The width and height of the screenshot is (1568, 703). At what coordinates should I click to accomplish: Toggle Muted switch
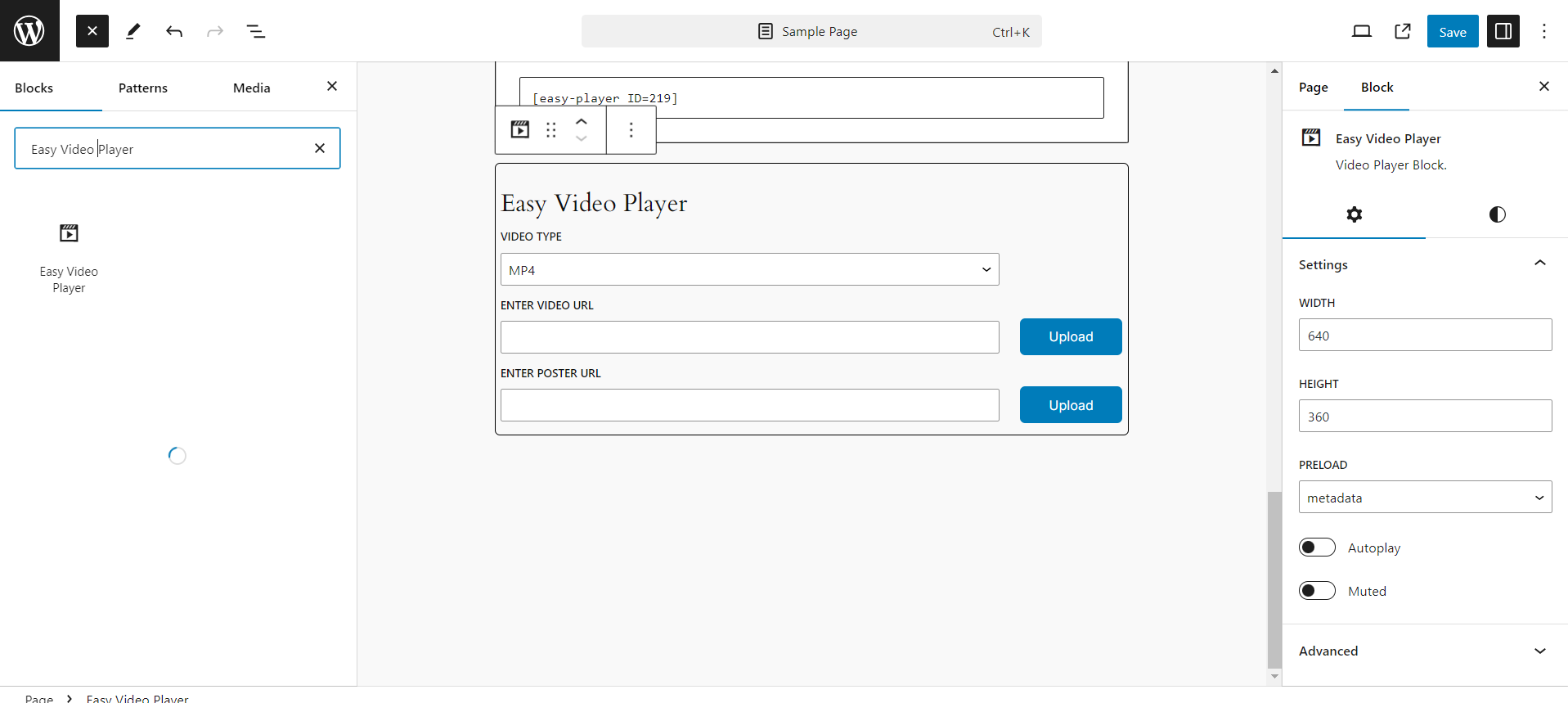[1317, 591]
